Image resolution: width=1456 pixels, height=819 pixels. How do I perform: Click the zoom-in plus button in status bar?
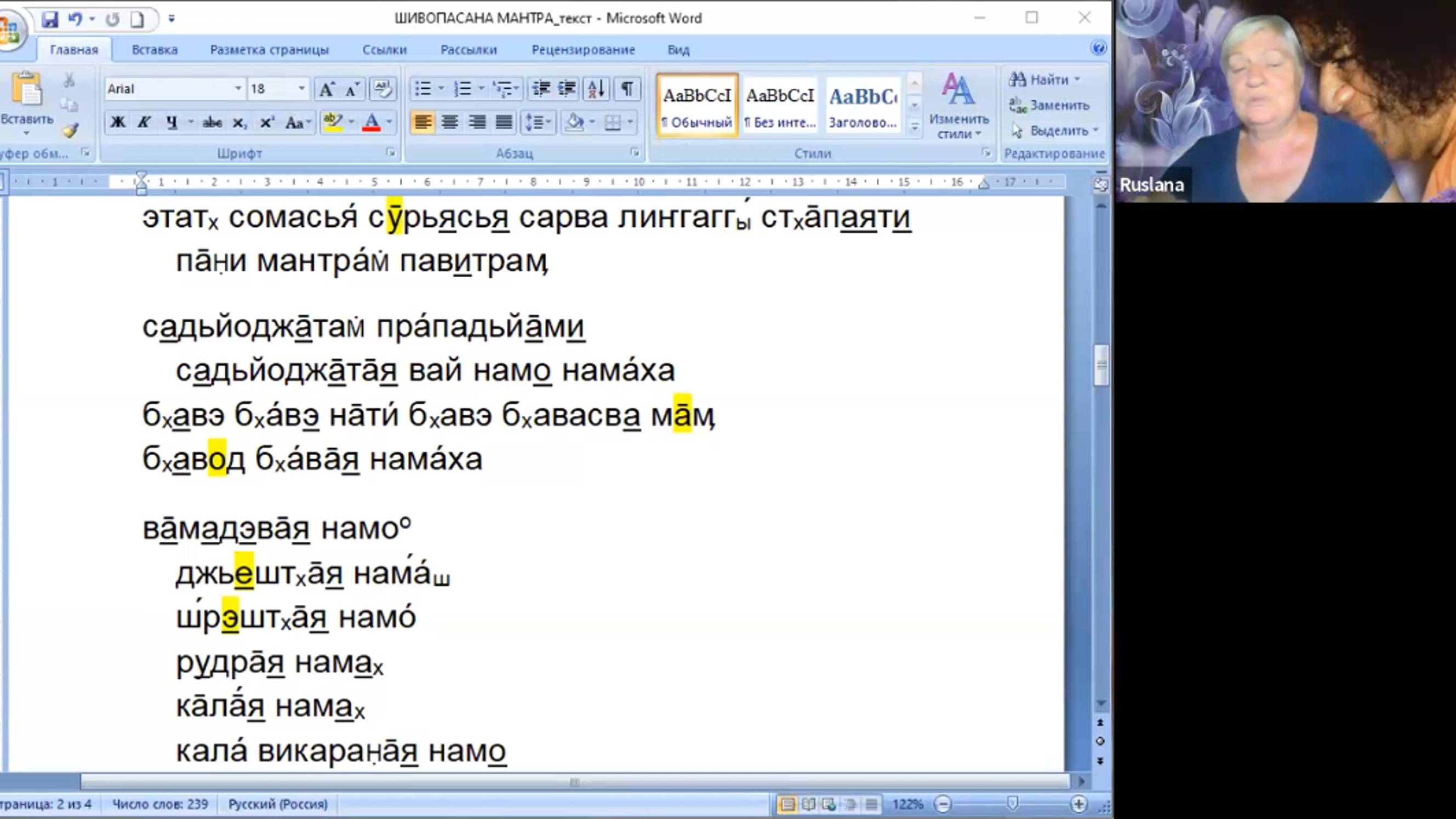1078,804
